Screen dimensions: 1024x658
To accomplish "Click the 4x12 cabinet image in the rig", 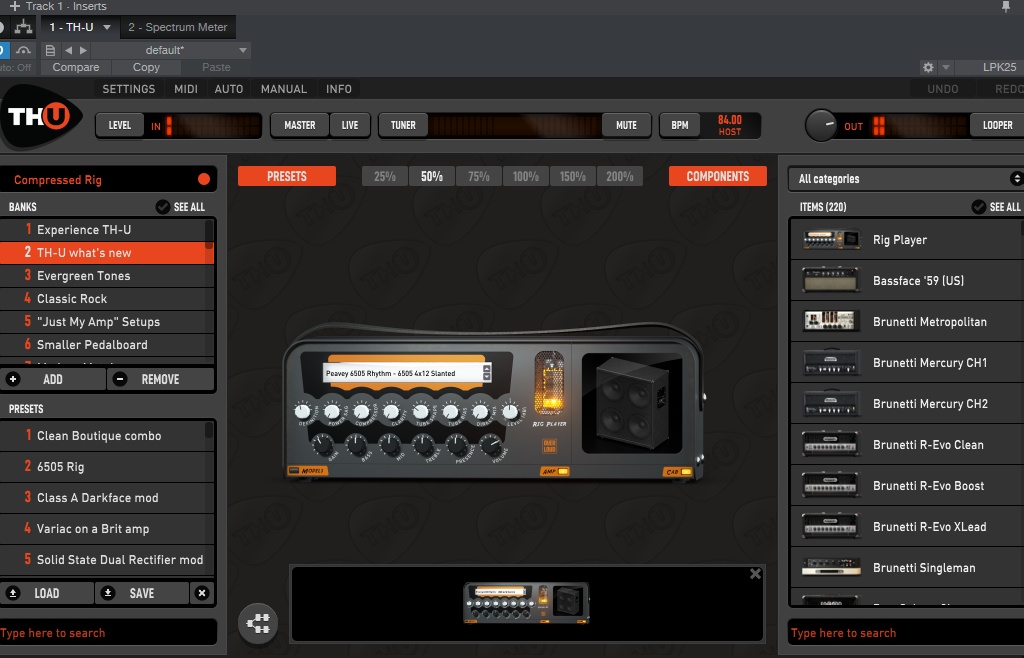I will click(632, 403).
